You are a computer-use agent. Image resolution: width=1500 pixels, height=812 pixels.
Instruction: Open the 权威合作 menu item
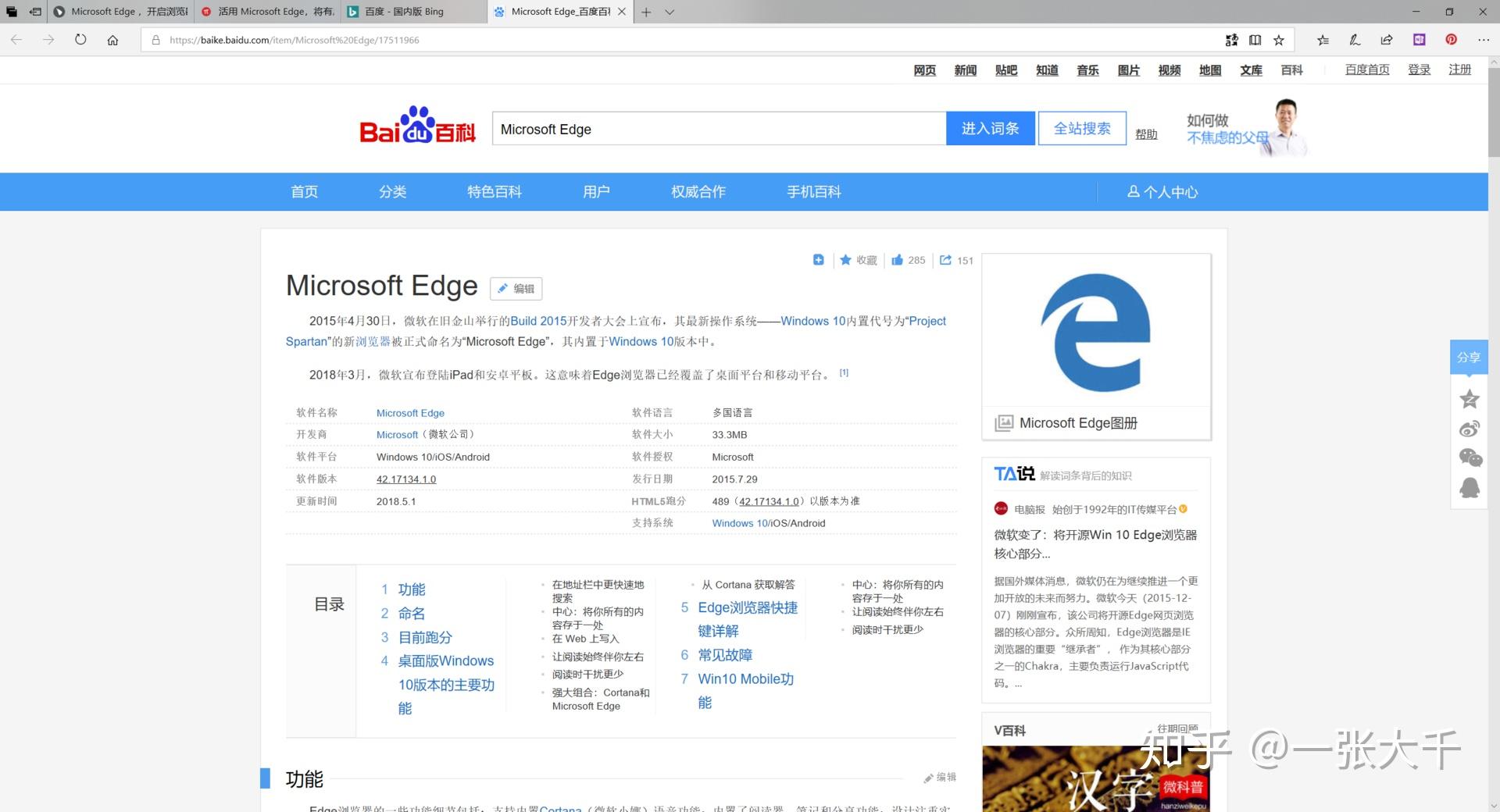[698, 192]
